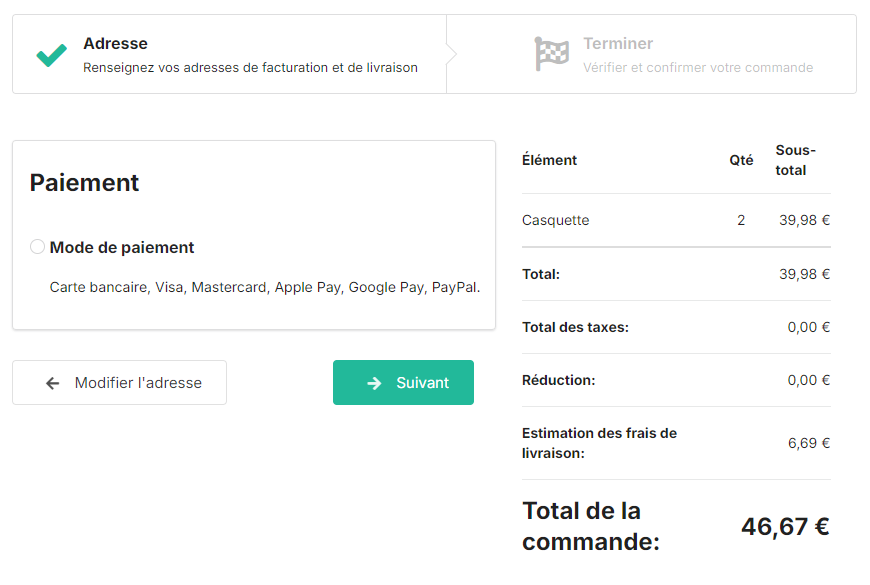Click the Sous-total column header
This screenshot has width=870, height=585.
[x=796, y=160]
